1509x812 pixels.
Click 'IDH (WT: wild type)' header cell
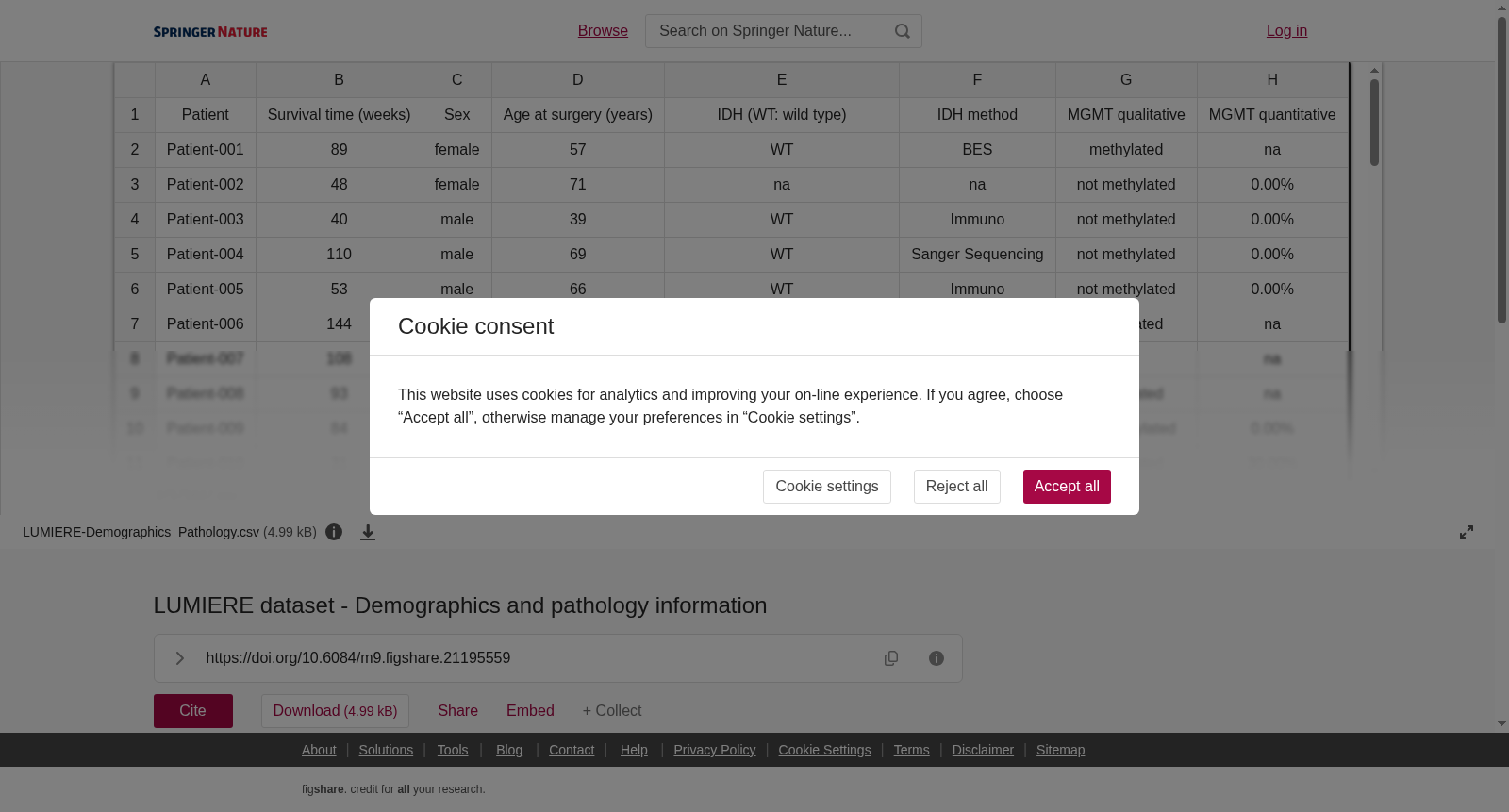(x=782, y=115)
